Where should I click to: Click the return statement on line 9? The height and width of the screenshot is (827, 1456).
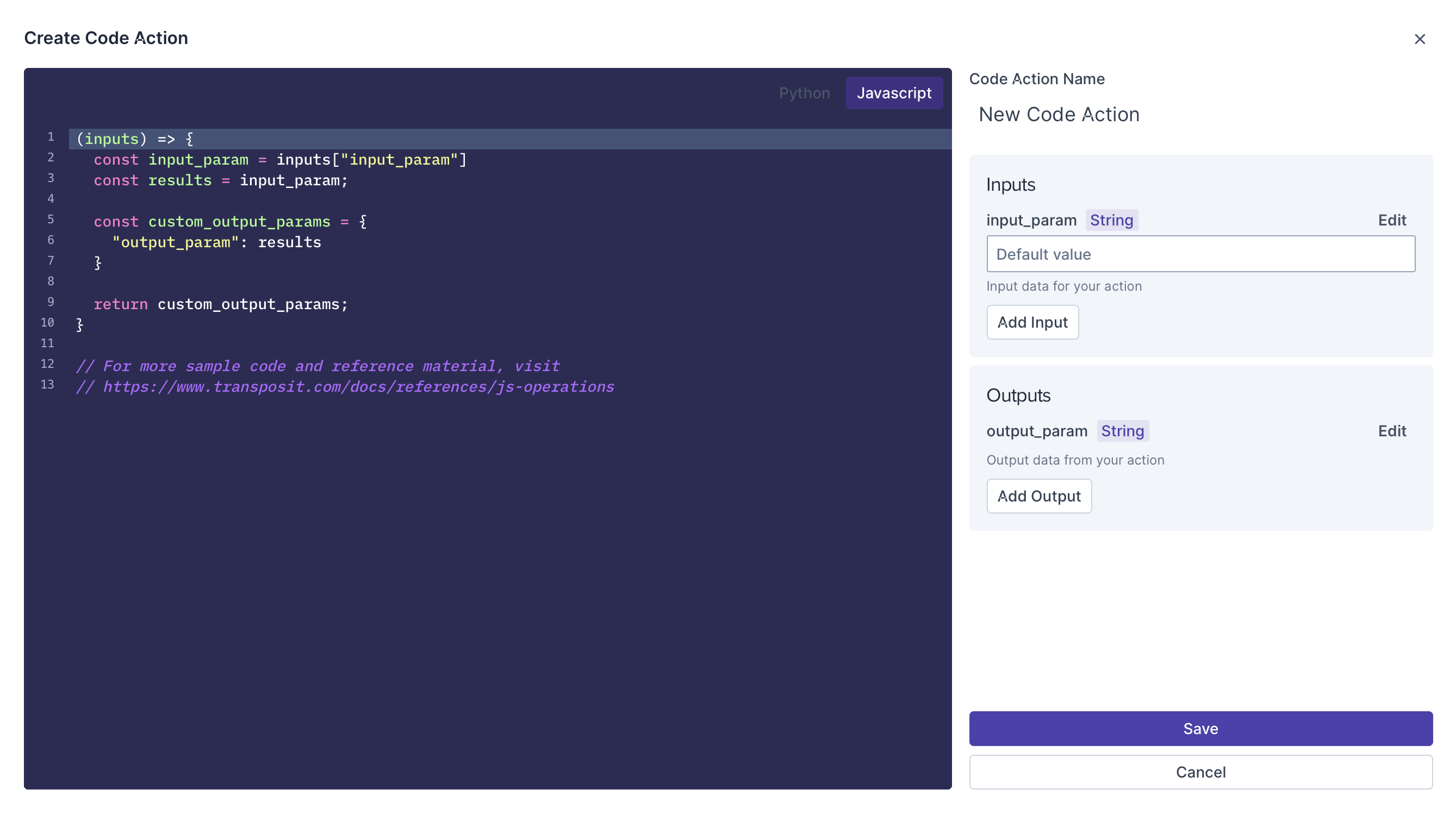[120, 304]
